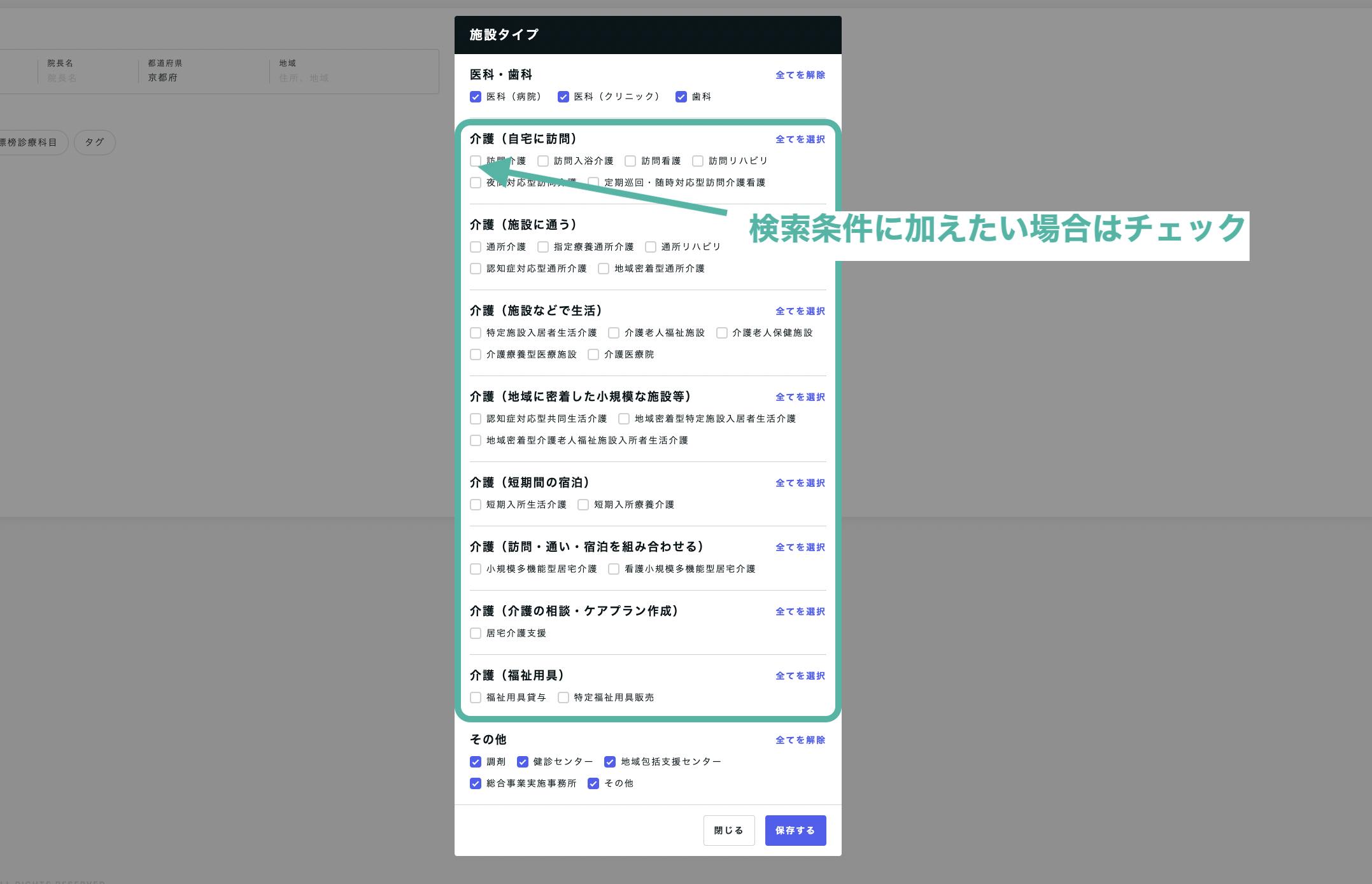The height and width of the screenshot is (884, 1372).
Task: Check the 認知症対応型共同生活介護 checkbox
Action: pyautogui.click(x=476, y=419)
